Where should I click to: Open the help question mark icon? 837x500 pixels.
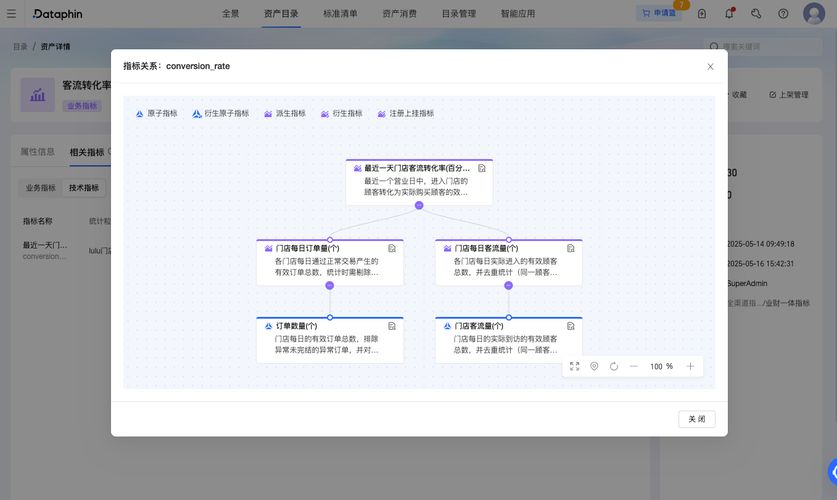(783, 14)
